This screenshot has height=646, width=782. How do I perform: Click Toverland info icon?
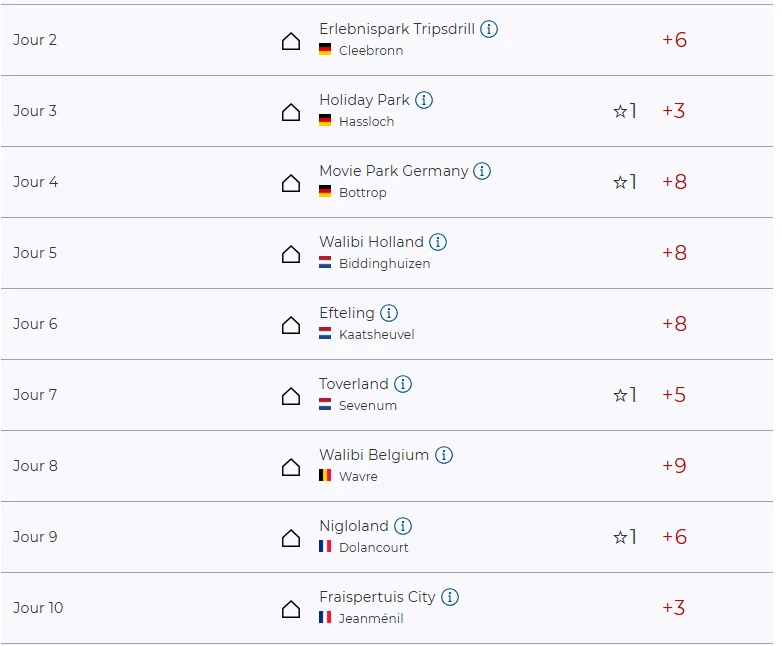(x=403, y=384)
